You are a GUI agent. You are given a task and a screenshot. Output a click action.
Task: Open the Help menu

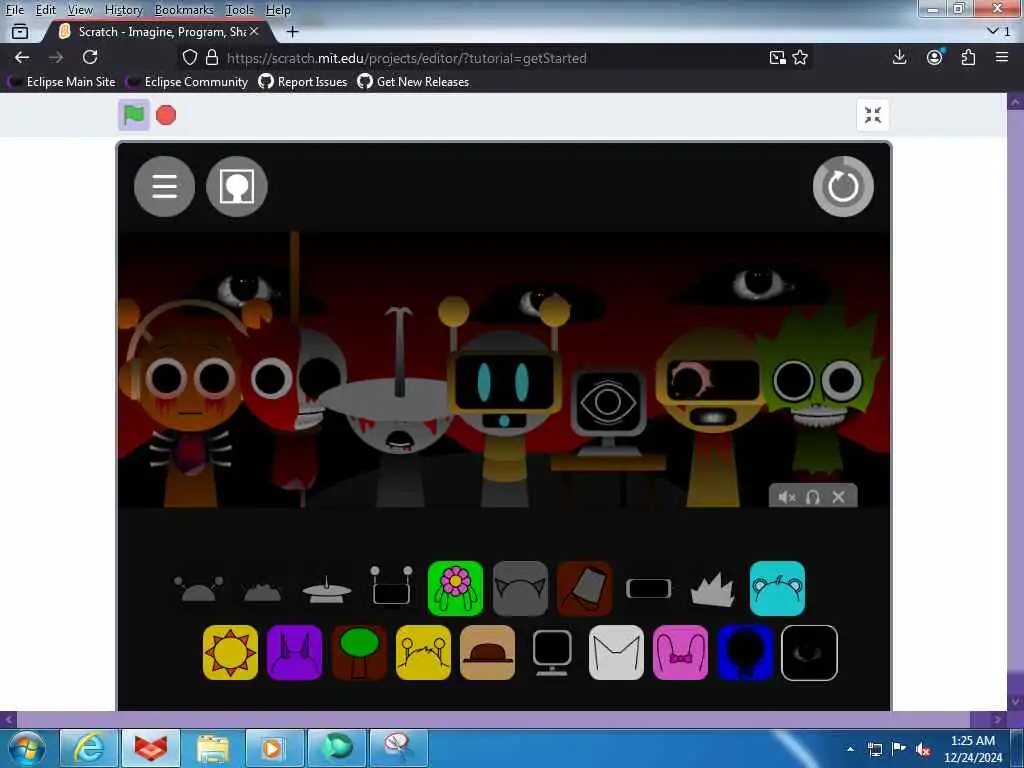pyautogui.click(x=278, y=10)
